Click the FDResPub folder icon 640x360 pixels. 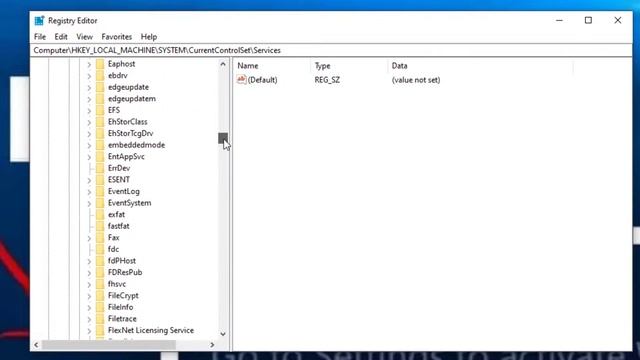100,272
